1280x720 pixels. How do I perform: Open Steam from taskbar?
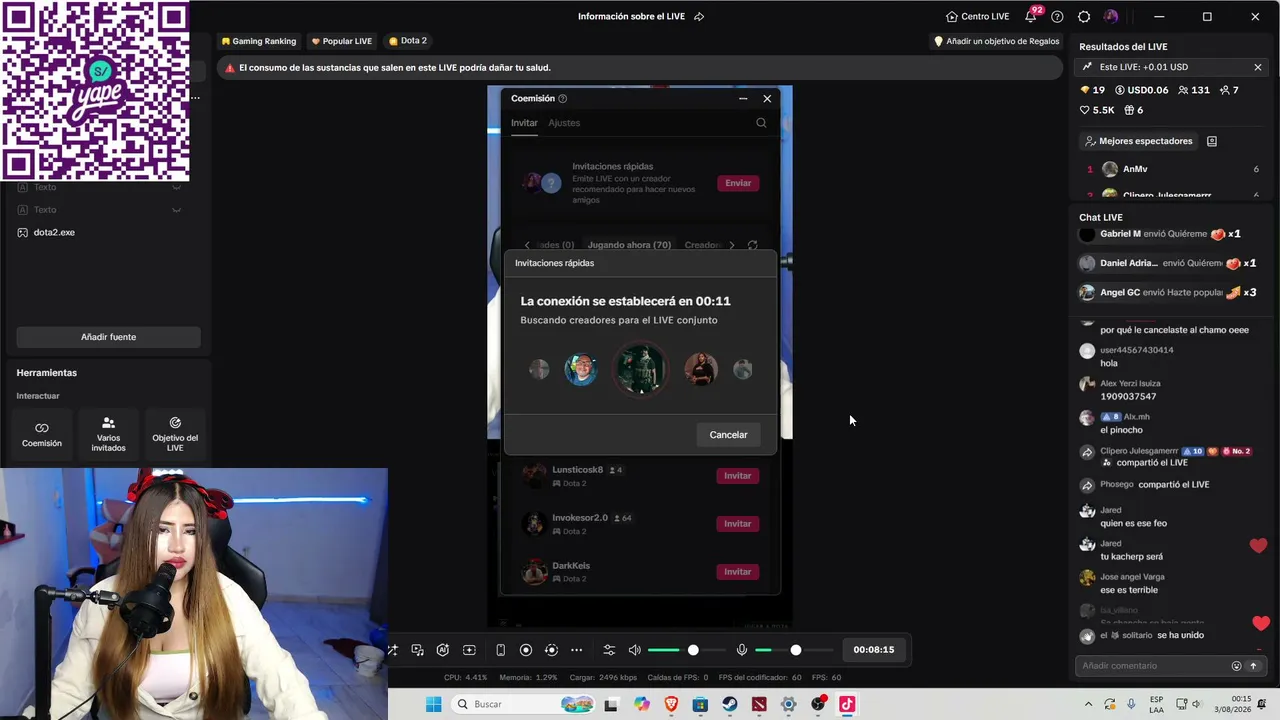pyautogui.click(x=730, y=704)
